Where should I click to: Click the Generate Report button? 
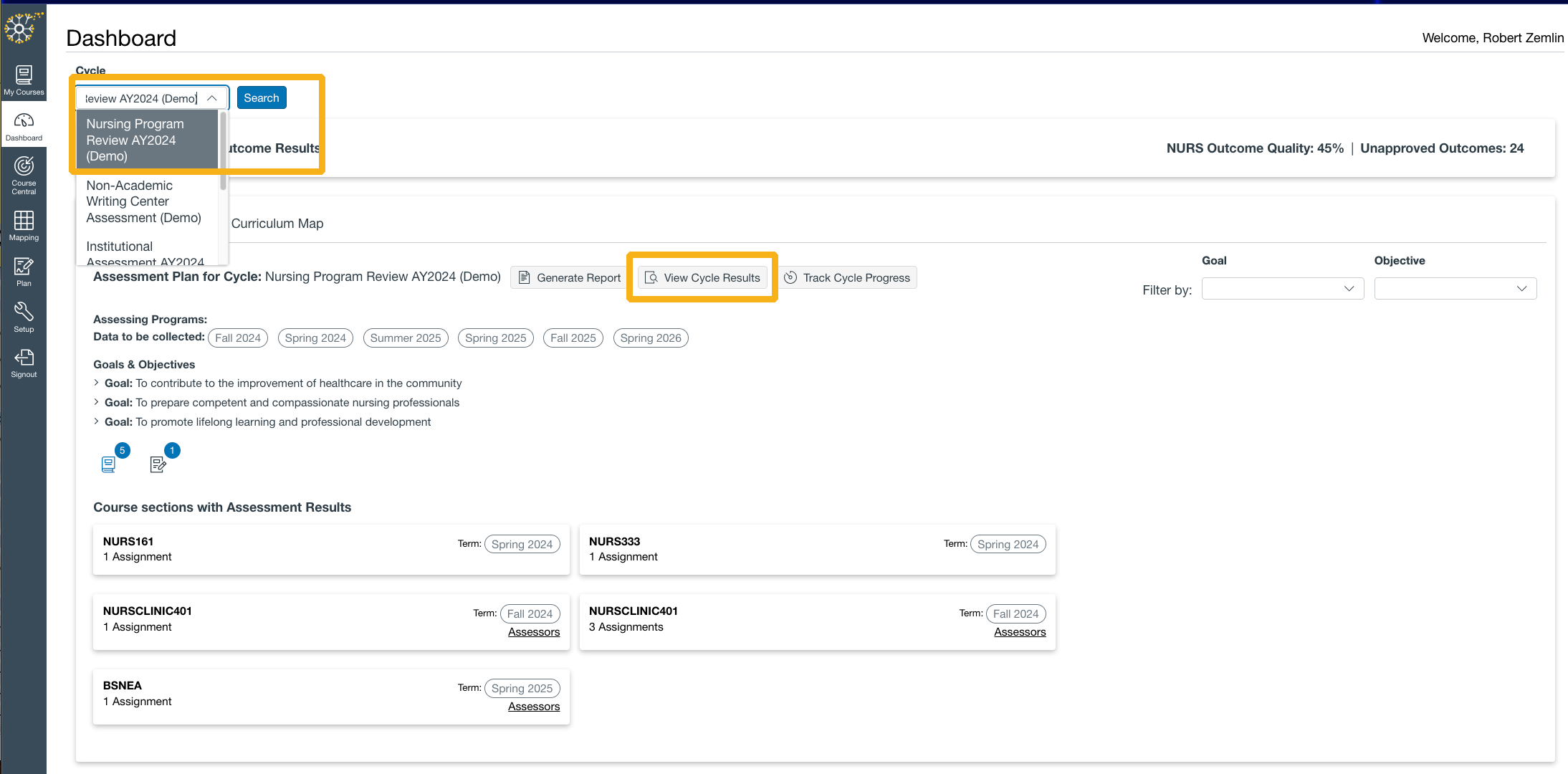coord(570,277)
